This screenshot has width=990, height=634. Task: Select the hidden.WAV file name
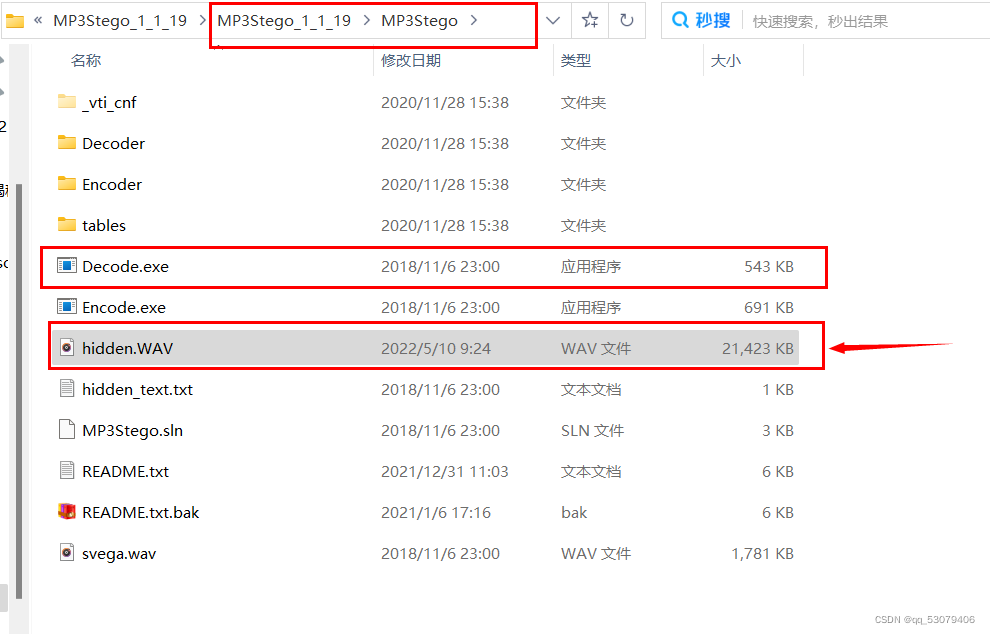[x=128, y=349]
